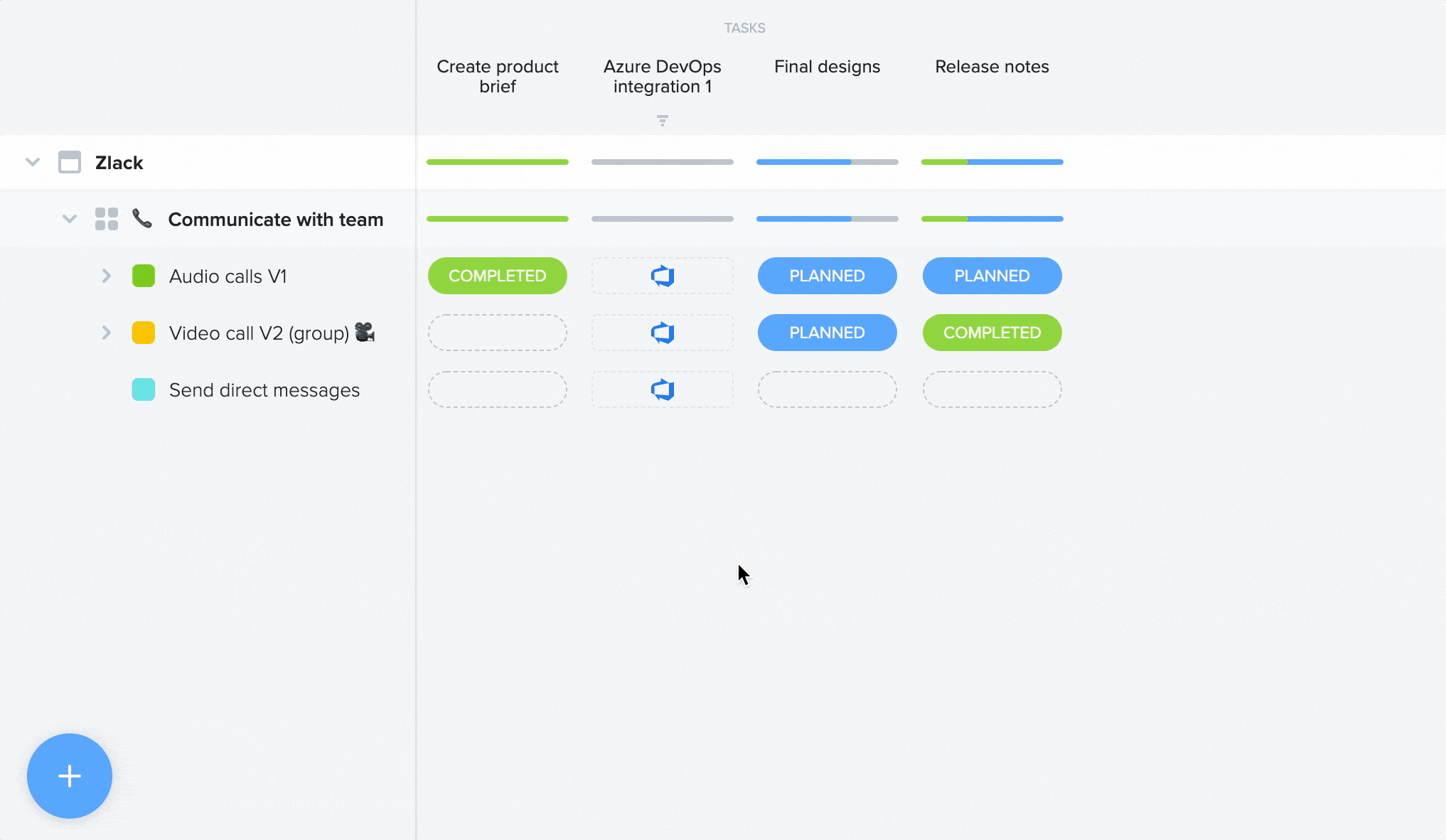Image resolution: width=1446 pixels, height=840 pixels.
Task: Collapse the Zlack project row
Action: coord(32,162)
